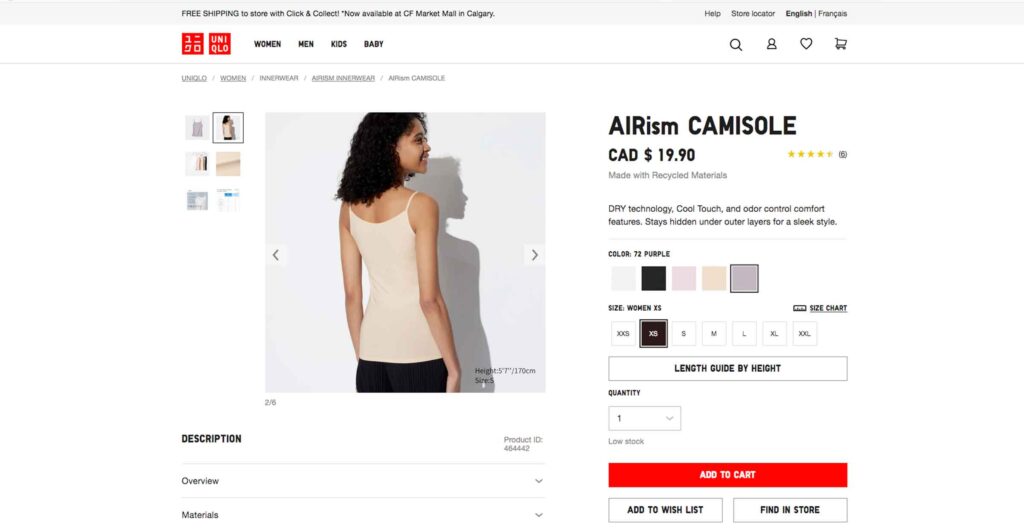The image size is (1024, 531).
Task: Click the ADD TO CART button
Action: [x=728, y=475]
